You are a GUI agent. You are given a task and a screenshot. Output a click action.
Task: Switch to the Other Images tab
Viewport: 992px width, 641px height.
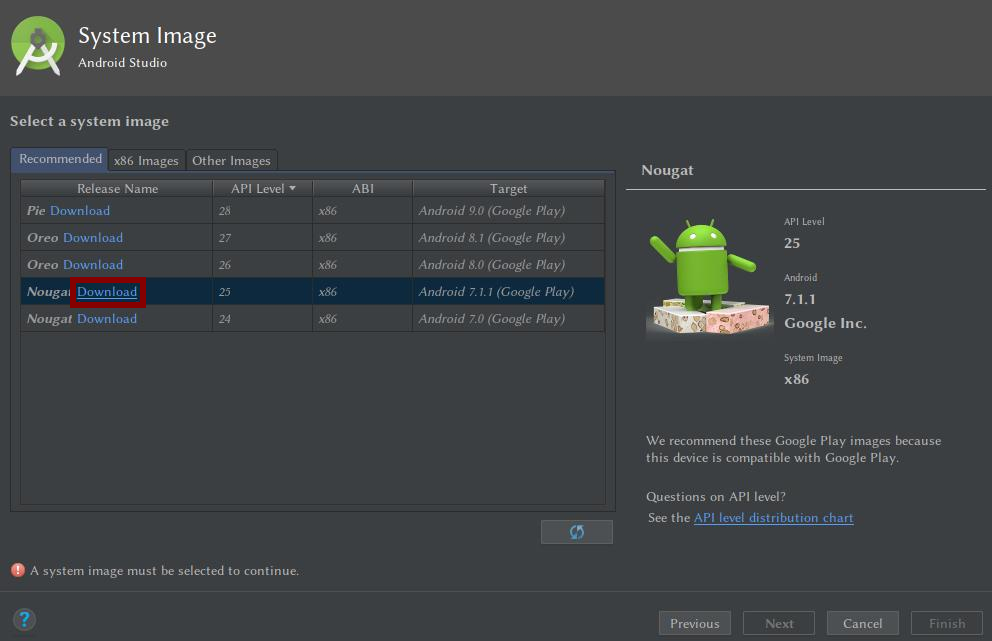(x=231, y=160)
